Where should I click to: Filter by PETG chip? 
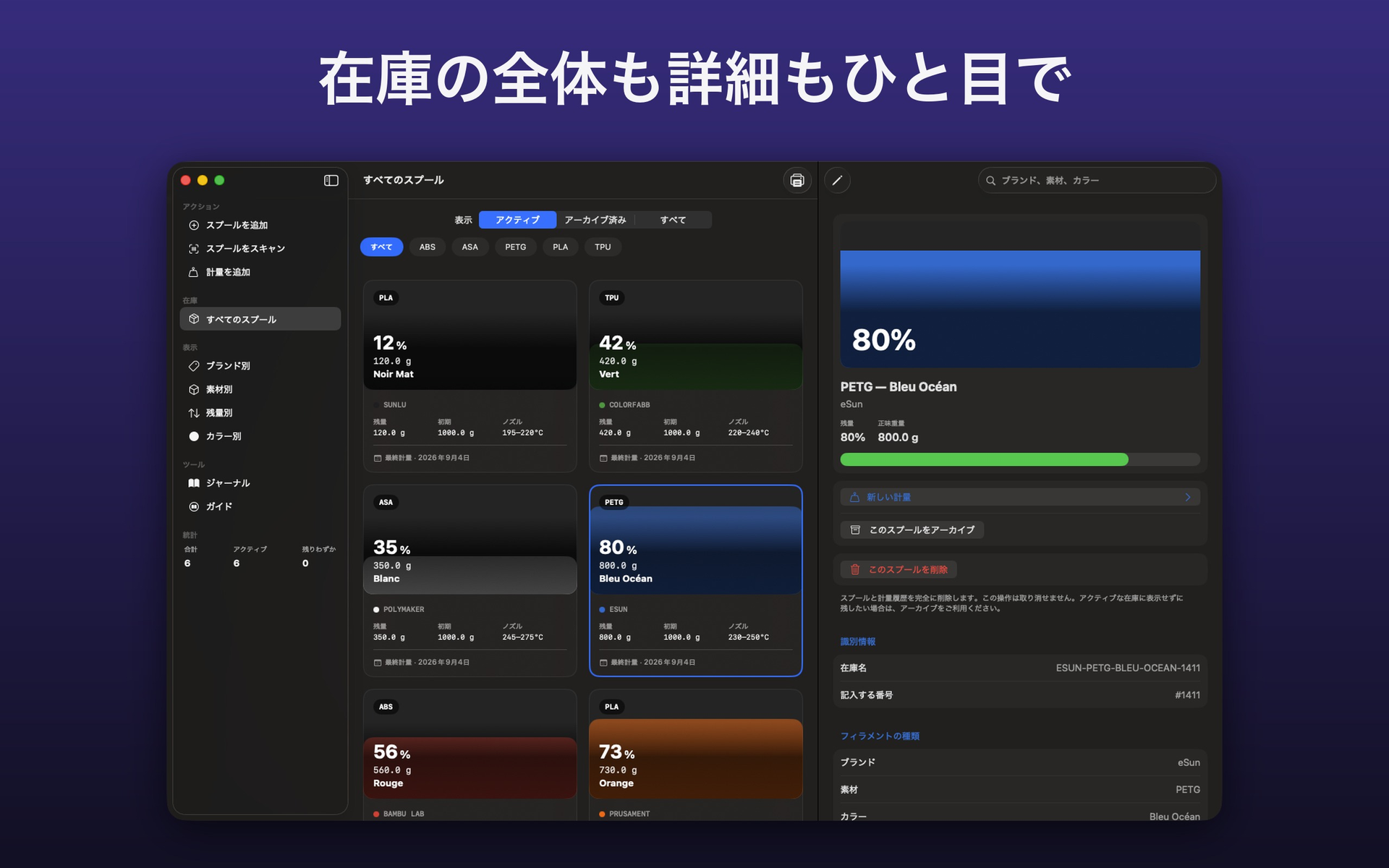click(516, 247)
